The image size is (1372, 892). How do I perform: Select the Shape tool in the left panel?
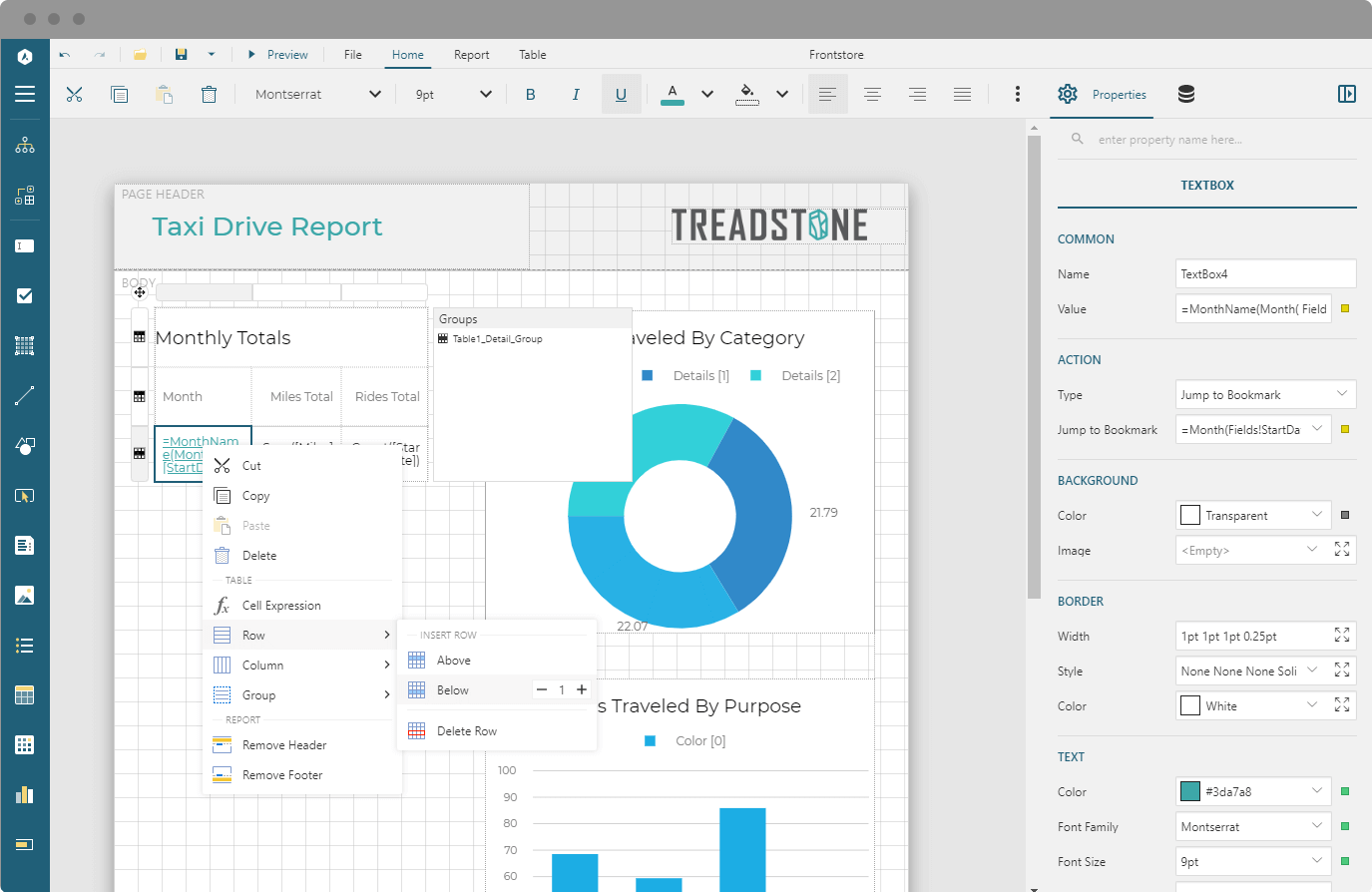26,445
